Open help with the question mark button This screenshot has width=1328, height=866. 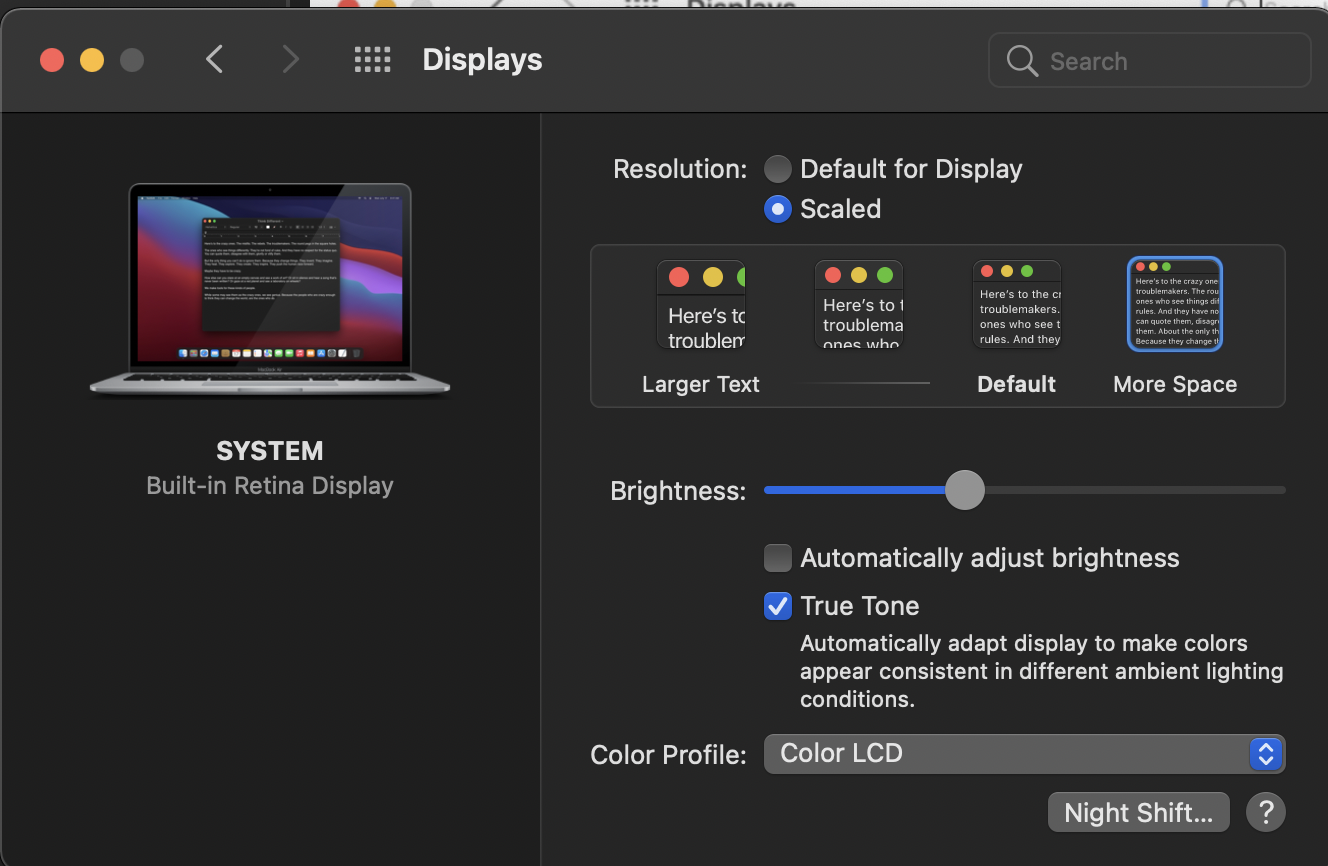click(x=1265, y=812)
